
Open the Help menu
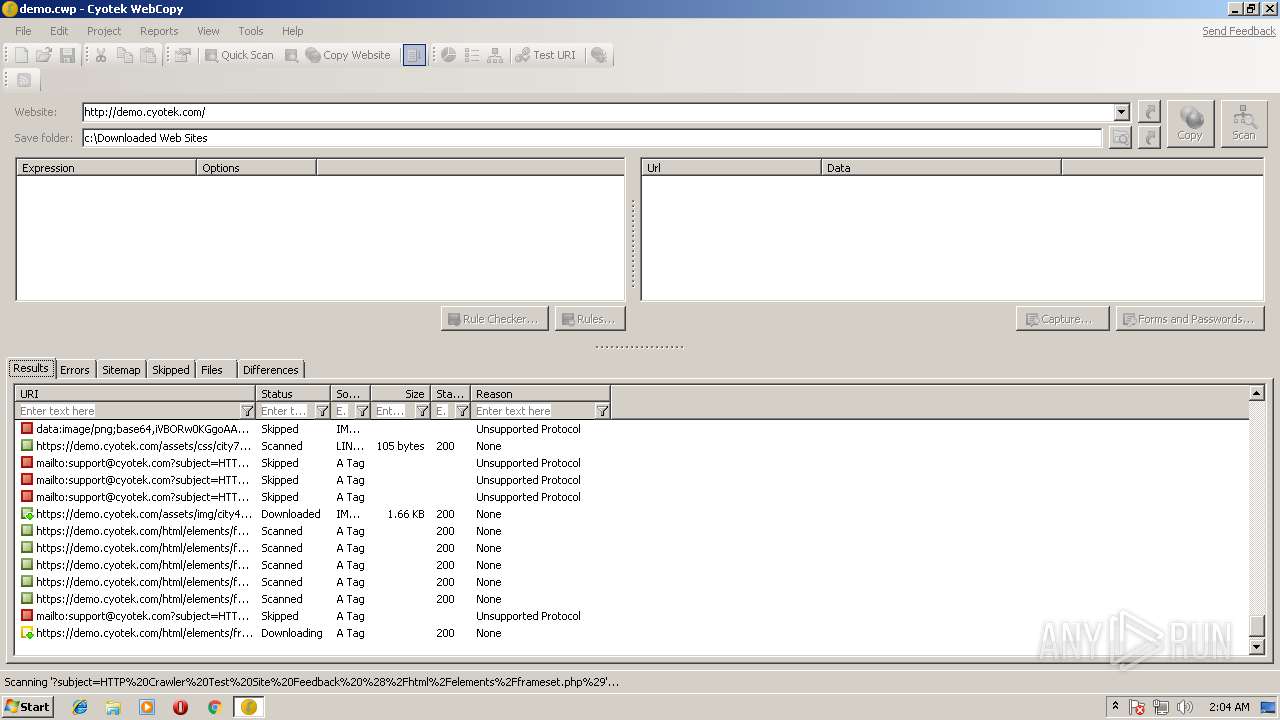point(292,31)
